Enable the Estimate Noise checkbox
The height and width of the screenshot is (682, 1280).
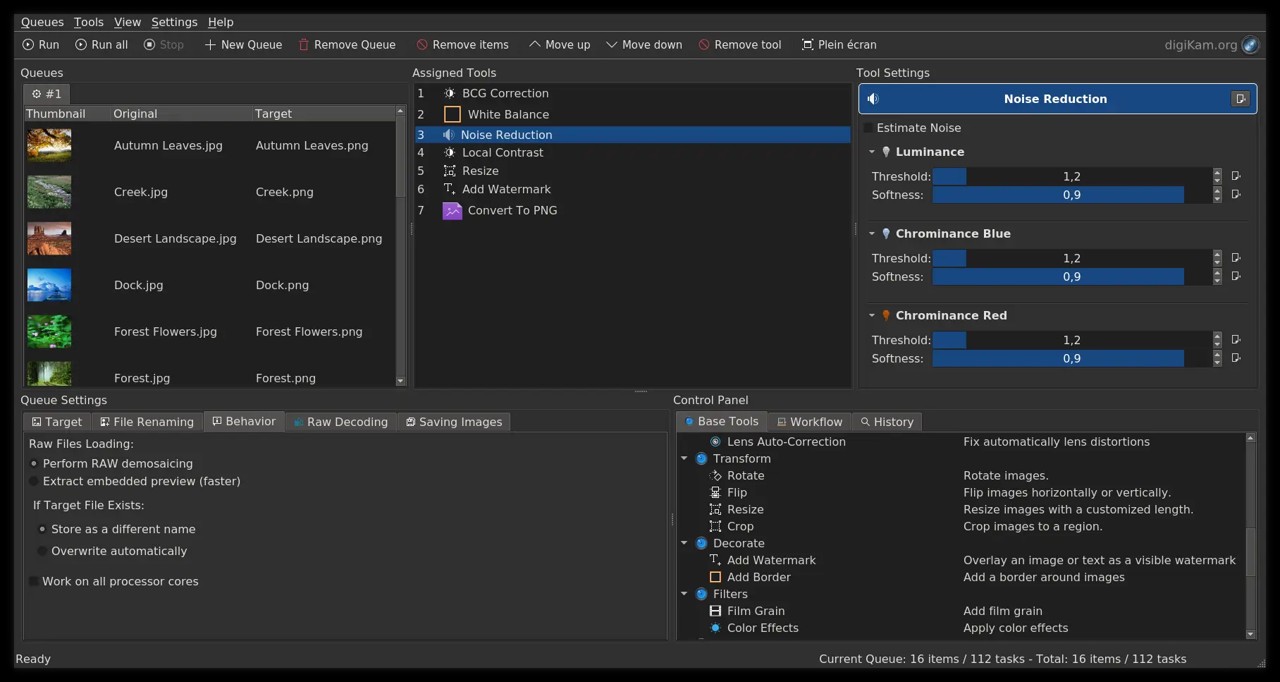coord(869,128)
